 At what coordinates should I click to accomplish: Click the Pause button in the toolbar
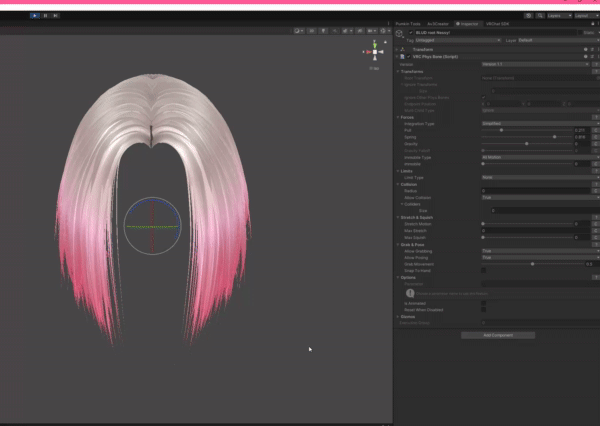point(44,15)
